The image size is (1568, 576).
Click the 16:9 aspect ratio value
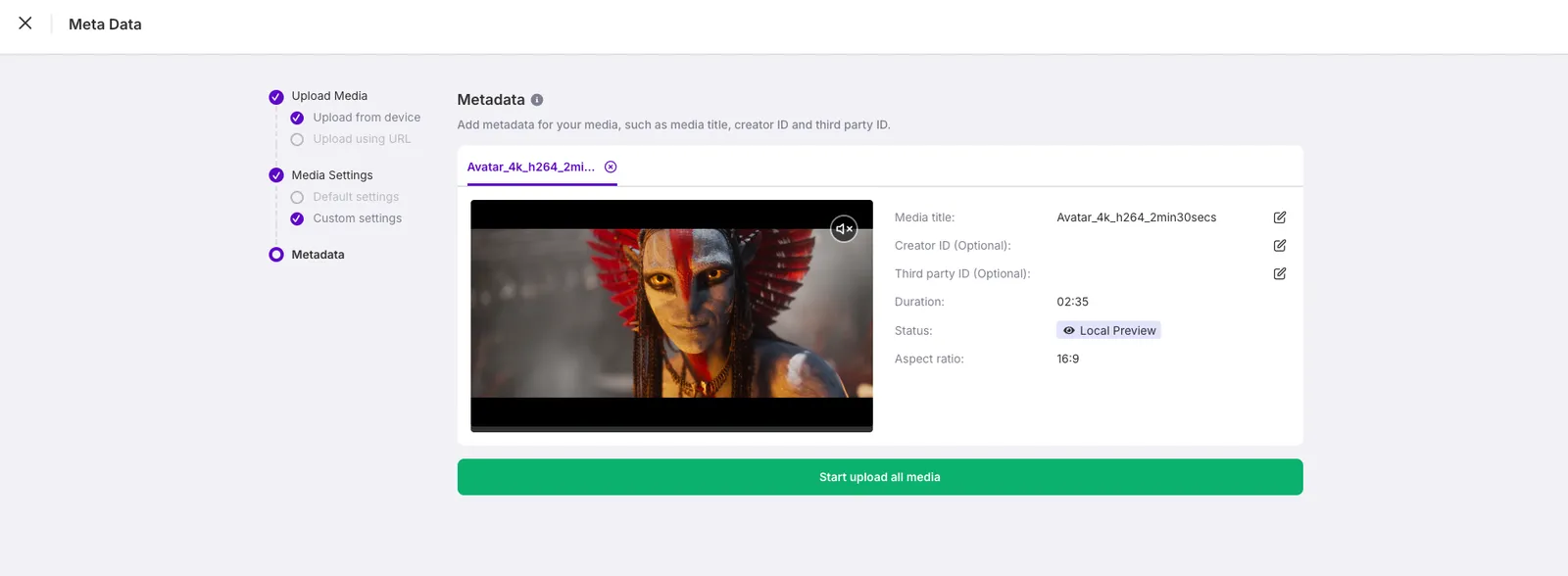point(1067,359)
